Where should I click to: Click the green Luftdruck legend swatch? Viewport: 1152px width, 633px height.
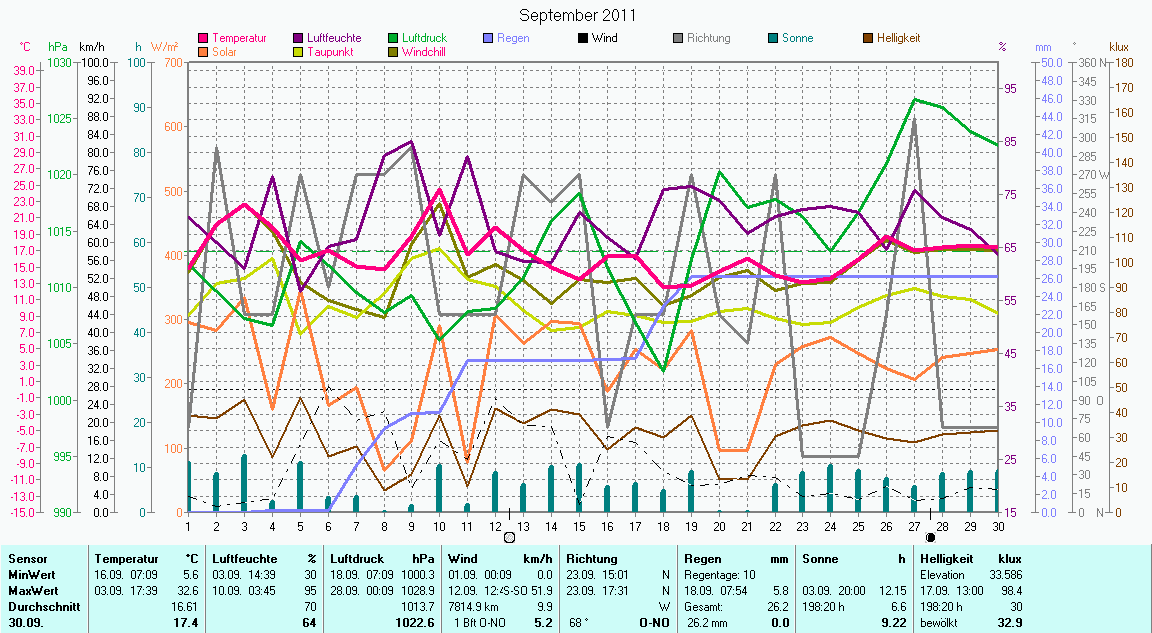(x=393, y=39)
